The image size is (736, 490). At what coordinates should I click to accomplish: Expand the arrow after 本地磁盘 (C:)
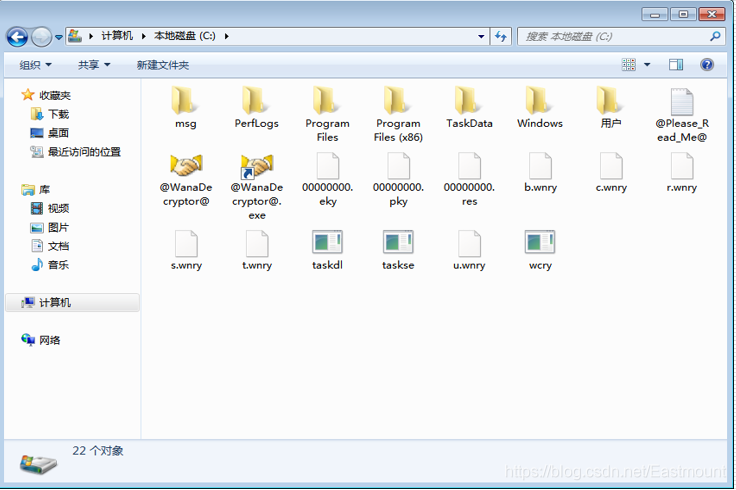tap(226, 36)
